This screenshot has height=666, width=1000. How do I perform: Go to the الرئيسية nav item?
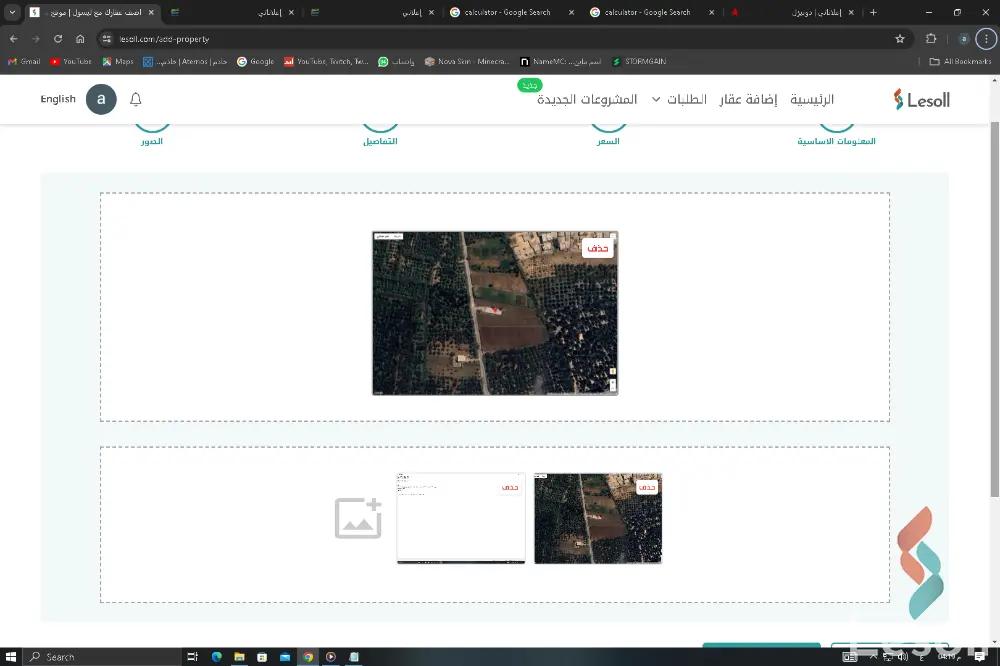[812, 99]
